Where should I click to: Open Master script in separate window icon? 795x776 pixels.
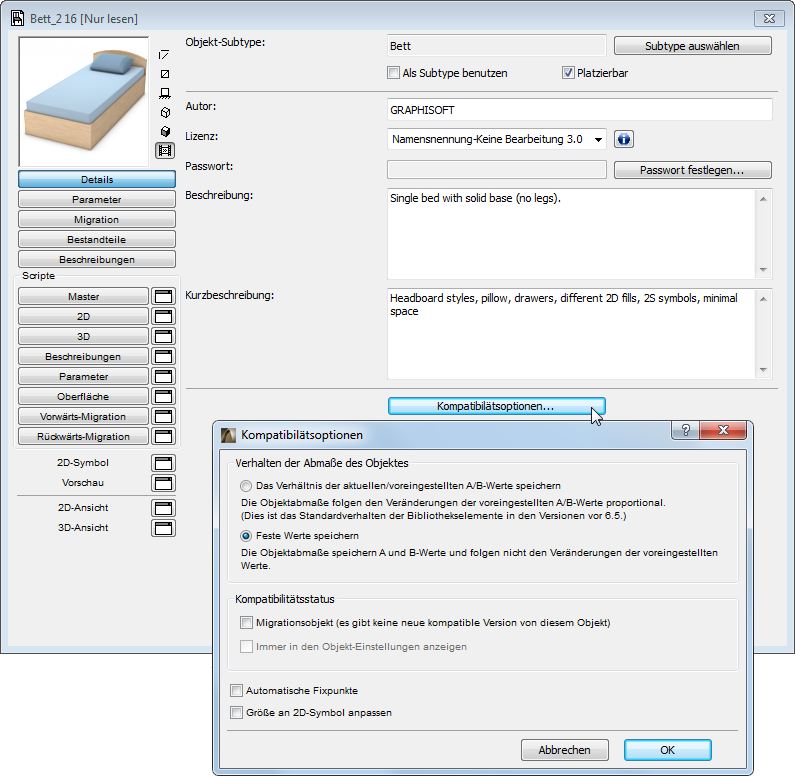point(163,297)
